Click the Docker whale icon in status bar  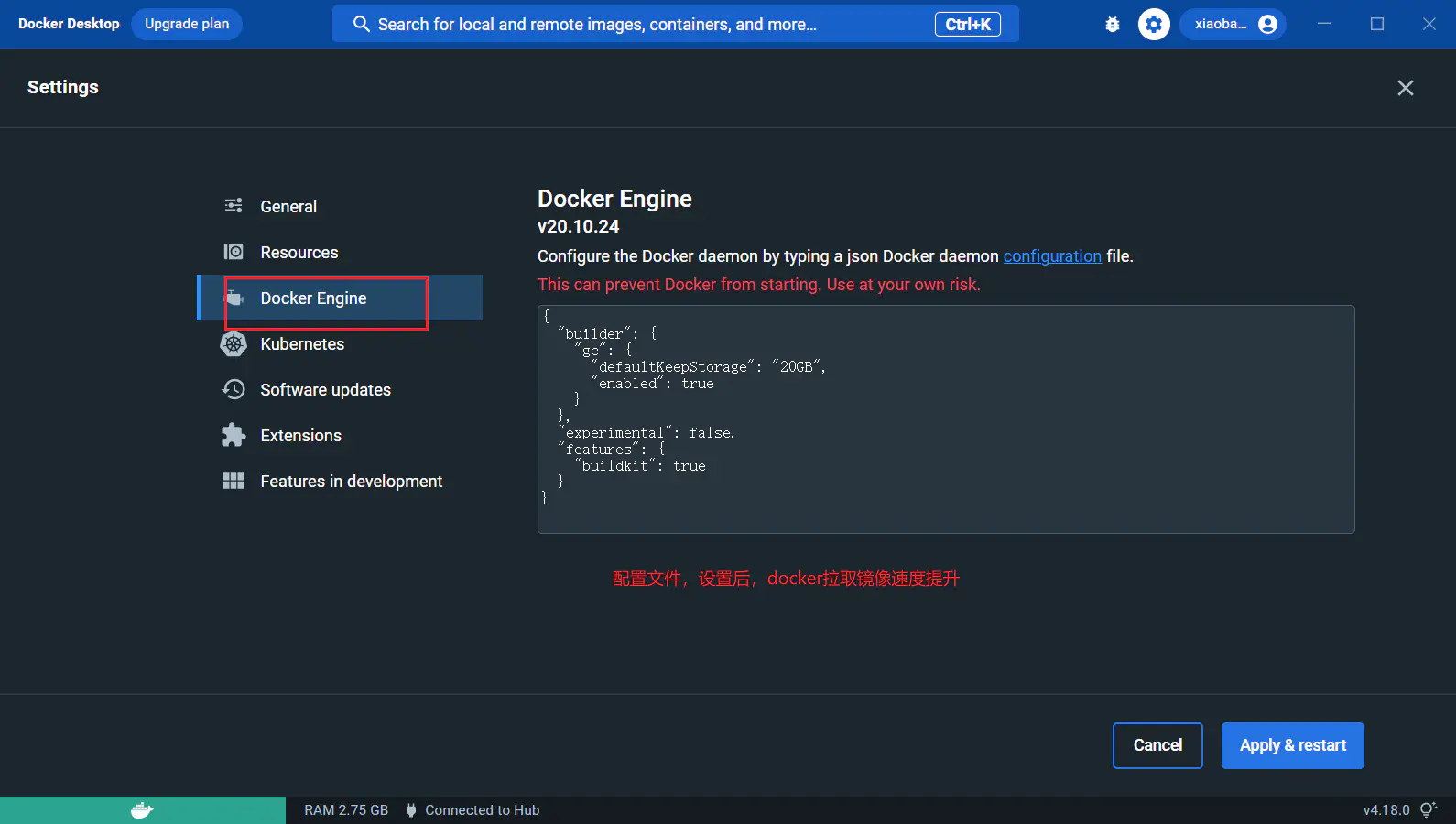pos(142,810)
